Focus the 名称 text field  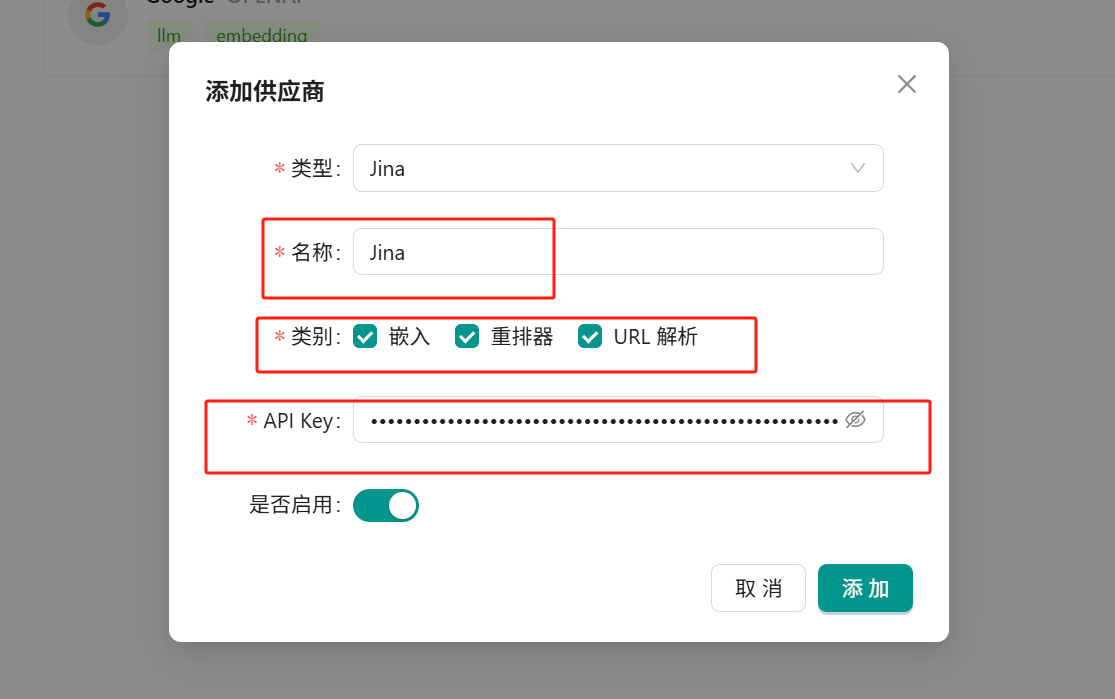pos(618,252)
